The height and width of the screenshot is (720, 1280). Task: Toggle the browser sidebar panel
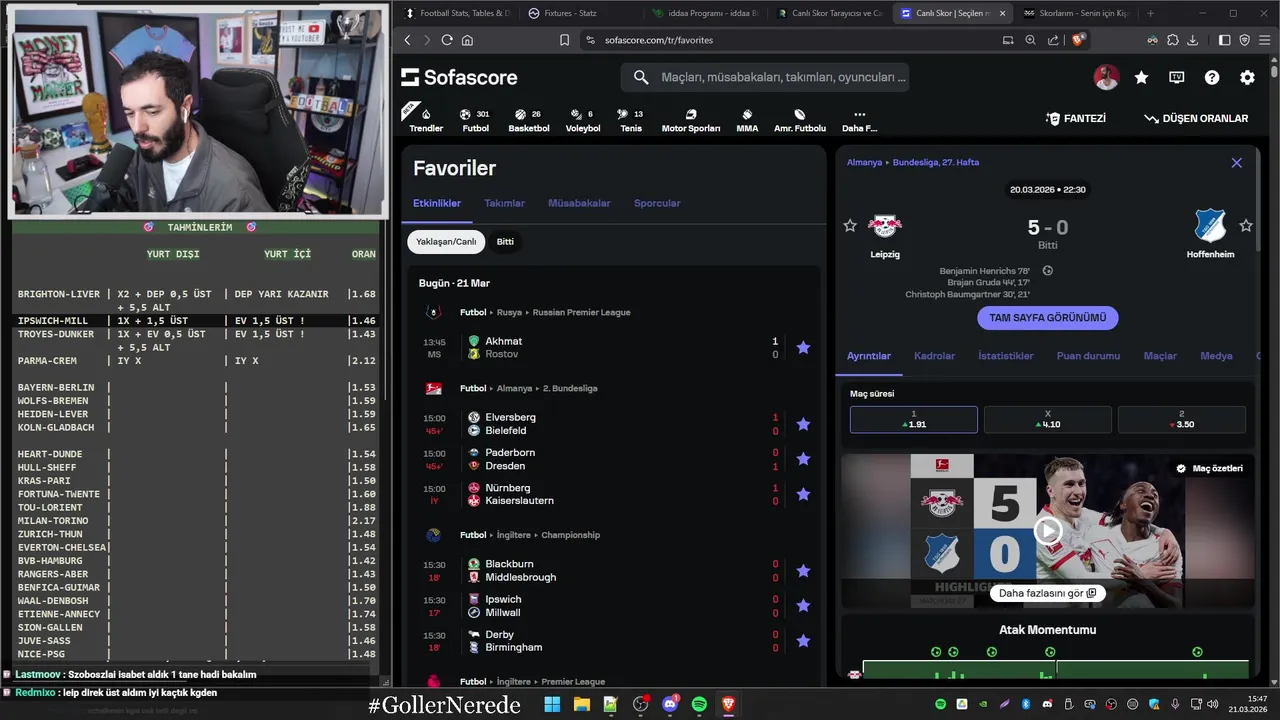1225,40
